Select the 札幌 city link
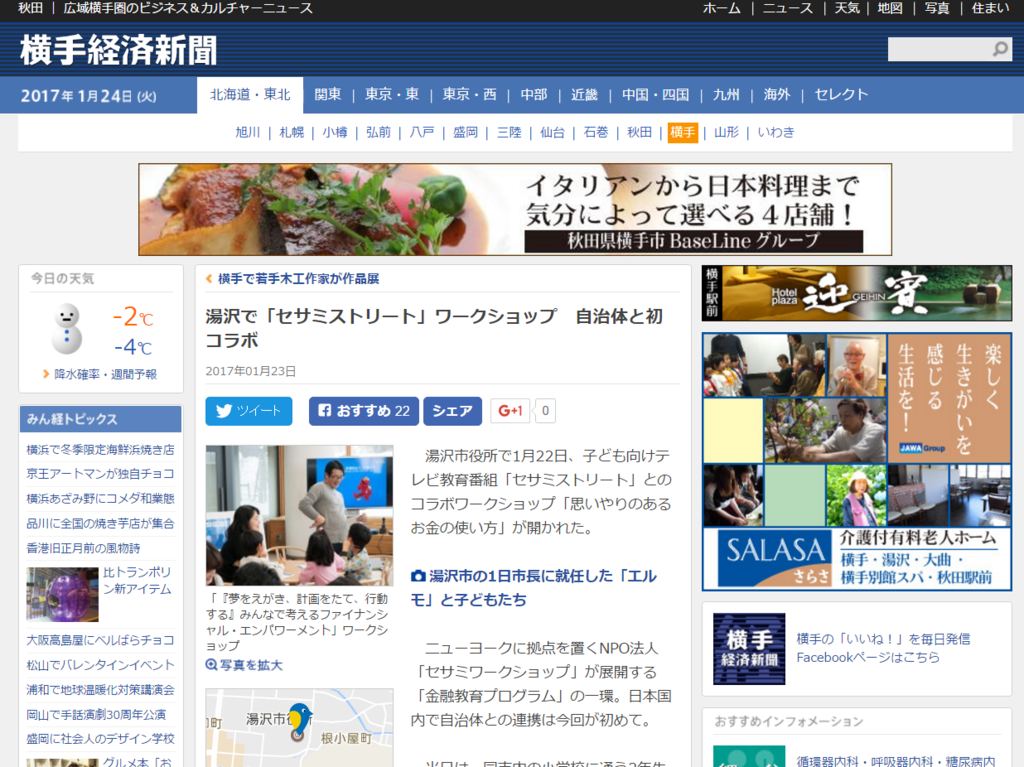This screenshot has height=767, width=1024. point(291,133)
